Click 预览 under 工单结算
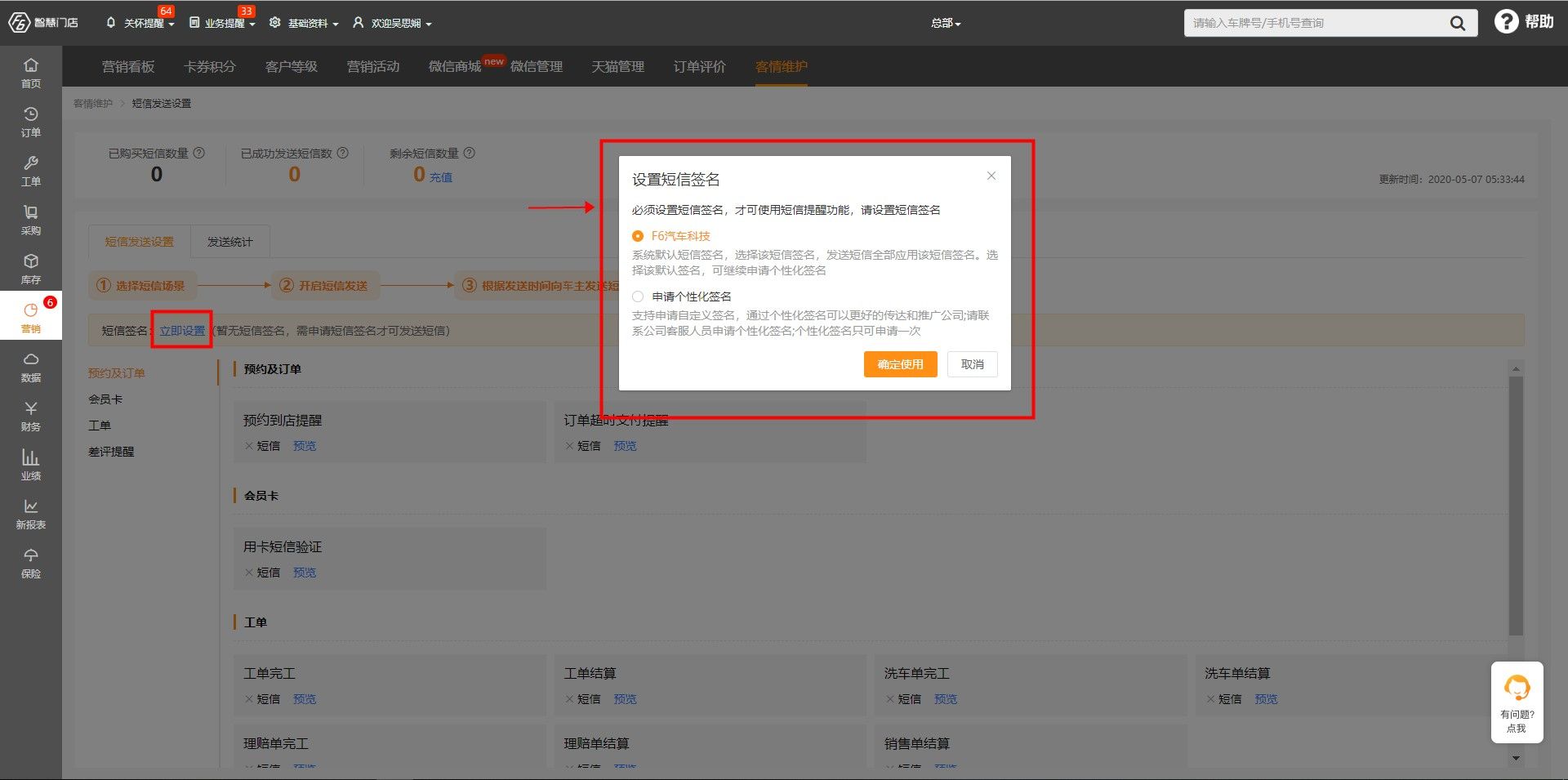1568x780 pixels. tap(625, 699)
